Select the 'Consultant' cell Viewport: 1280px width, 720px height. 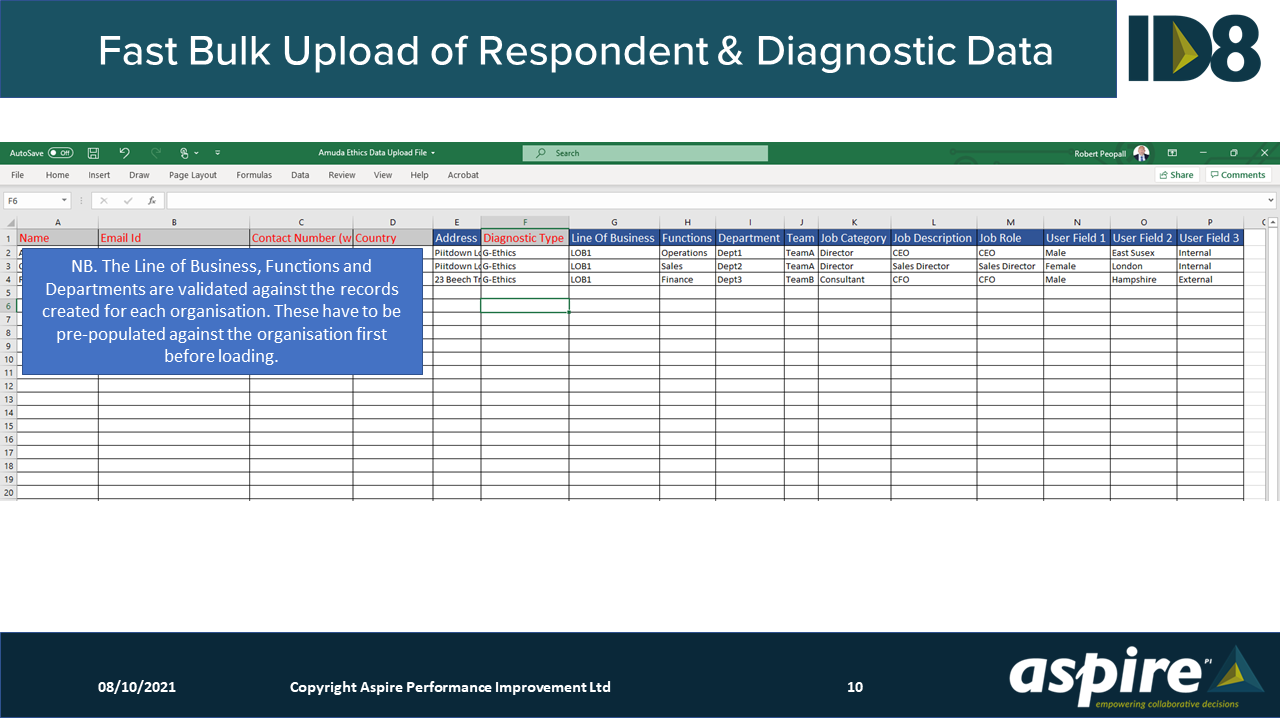tap(854, 280)
